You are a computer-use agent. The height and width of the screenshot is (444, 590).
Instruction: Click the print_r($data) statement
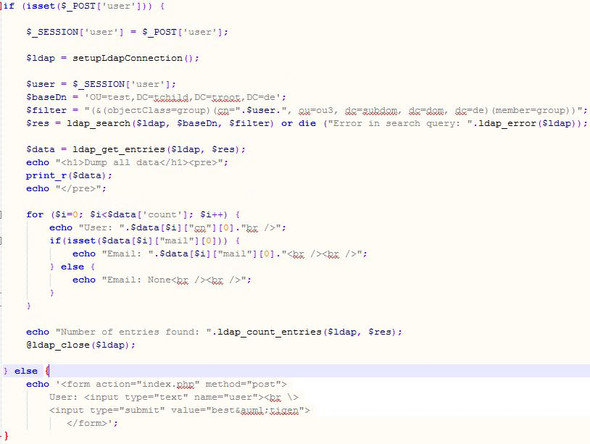[x=69, y=176]
